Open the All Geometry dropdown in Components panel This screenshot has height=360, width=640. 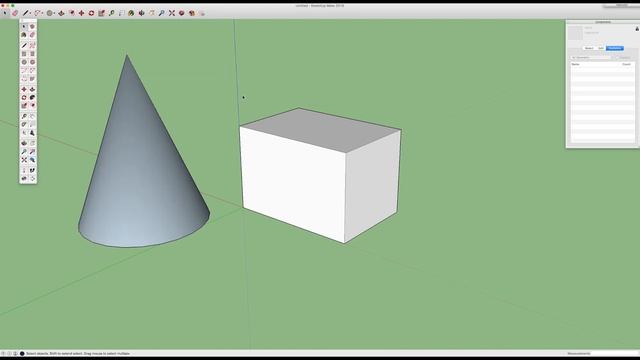[x=590, y=58]
